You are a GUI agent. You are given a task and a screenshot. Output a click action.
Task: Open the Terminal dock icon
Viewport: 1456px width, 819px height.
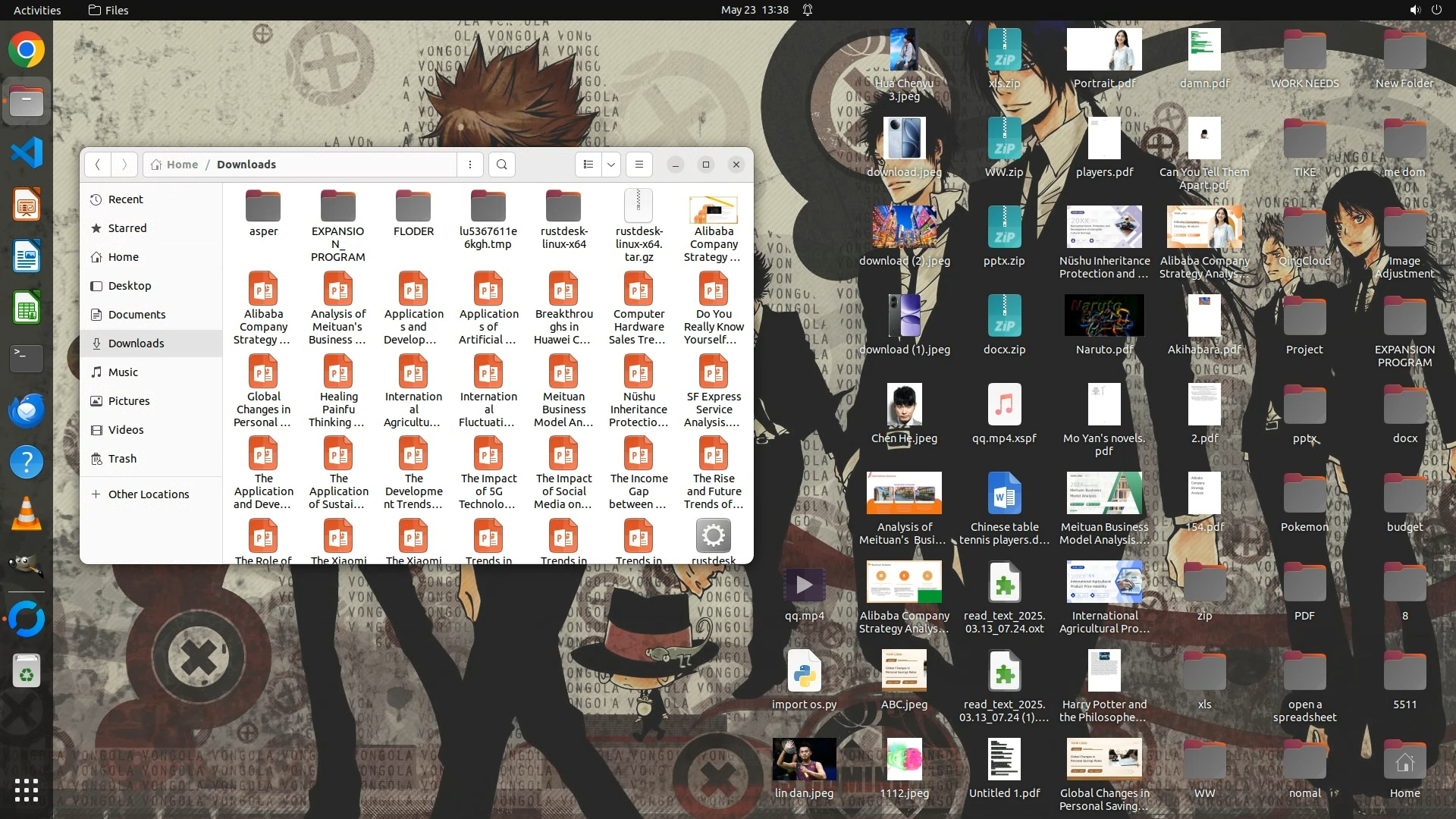pyautogui.click(x=27, y=359)
